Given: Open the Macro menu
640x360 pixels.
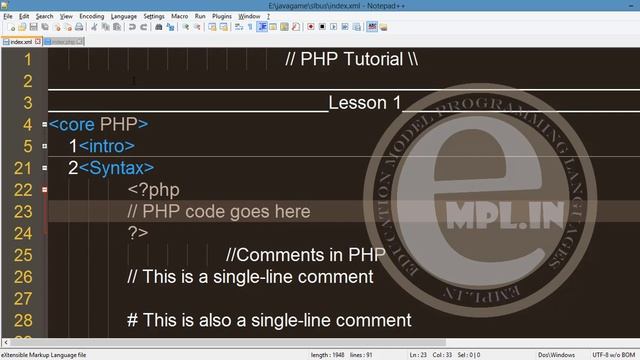Looking at the screenshot, I should pos(180,16).
